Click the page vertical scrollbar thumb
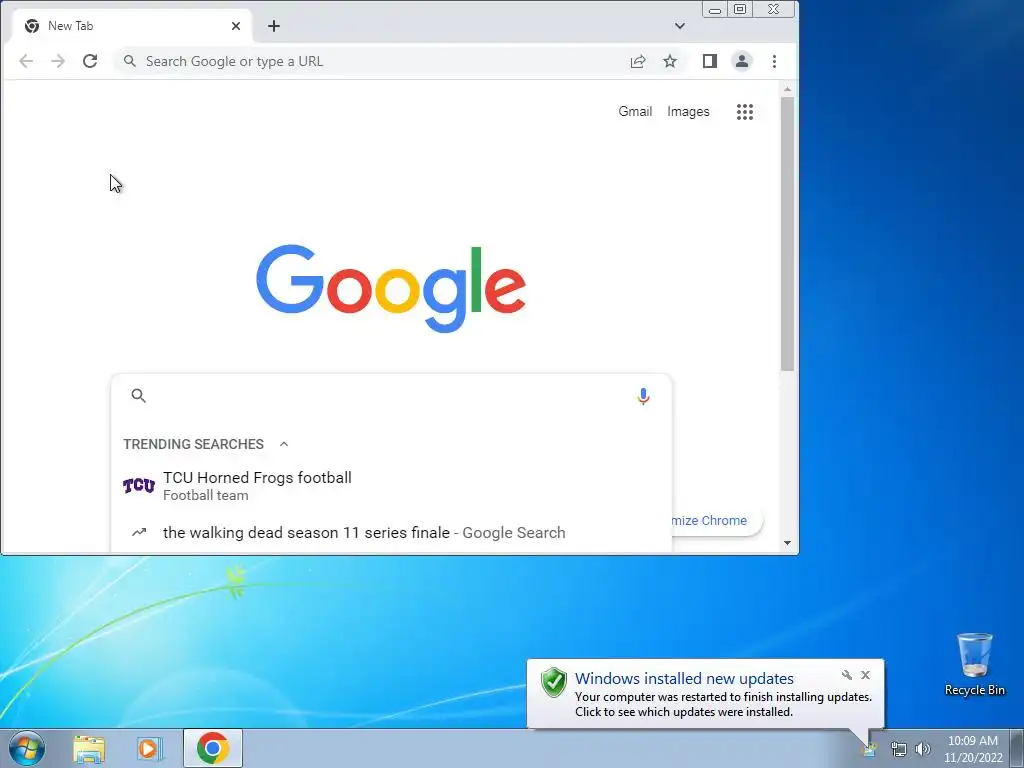1024x768 pixels. point(788,234)
